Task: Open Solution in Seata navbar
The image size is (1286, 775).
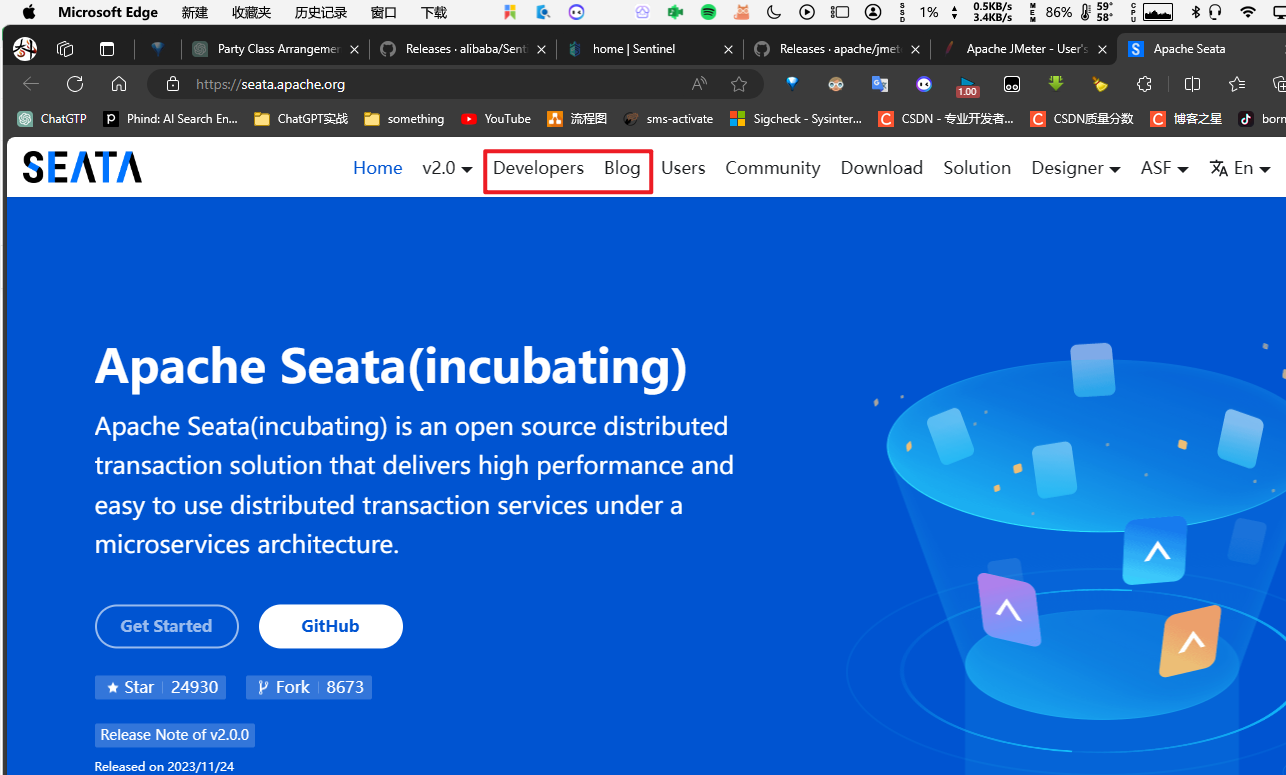Action: pyautogui.click(x=977, y=168)
